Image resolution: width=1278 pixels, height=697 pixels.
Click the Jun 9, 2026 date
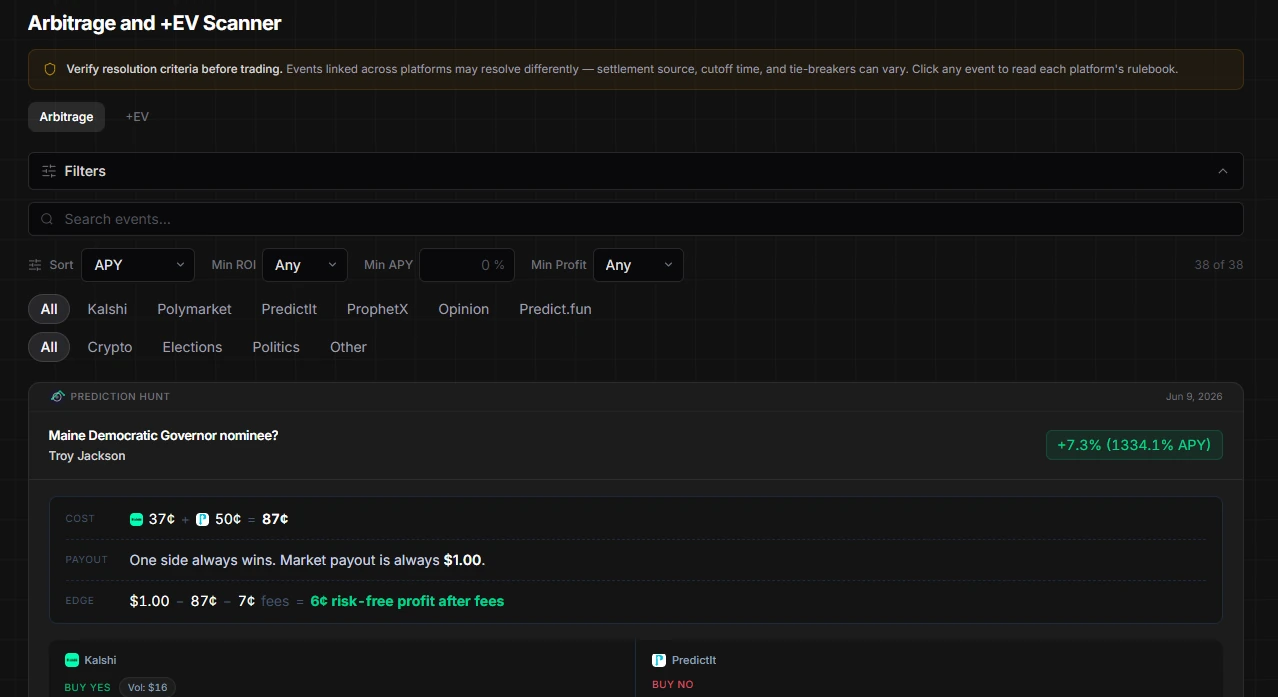tap(1194, 397)
